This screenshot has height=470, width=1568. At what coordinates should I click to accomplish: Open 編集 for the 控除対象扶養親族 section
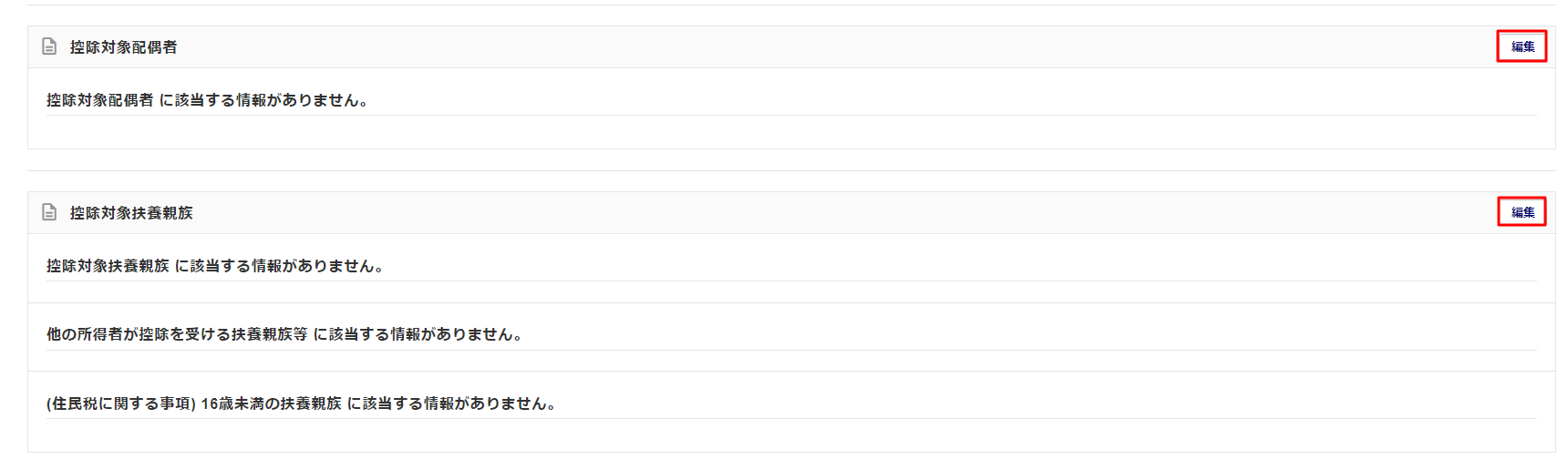1522,212
